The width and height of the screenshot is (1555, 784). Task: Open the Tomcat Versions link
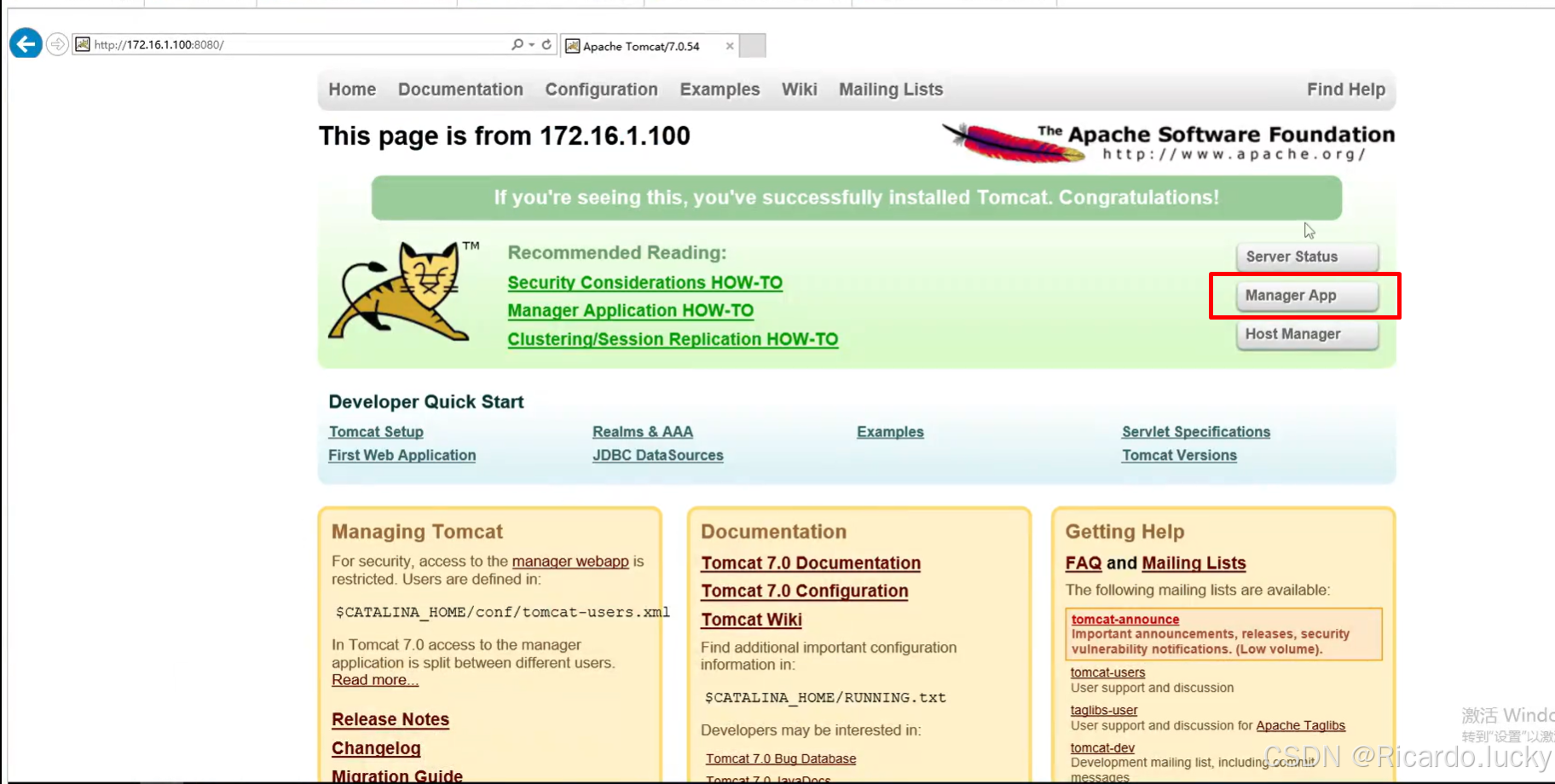[1179, 455]
